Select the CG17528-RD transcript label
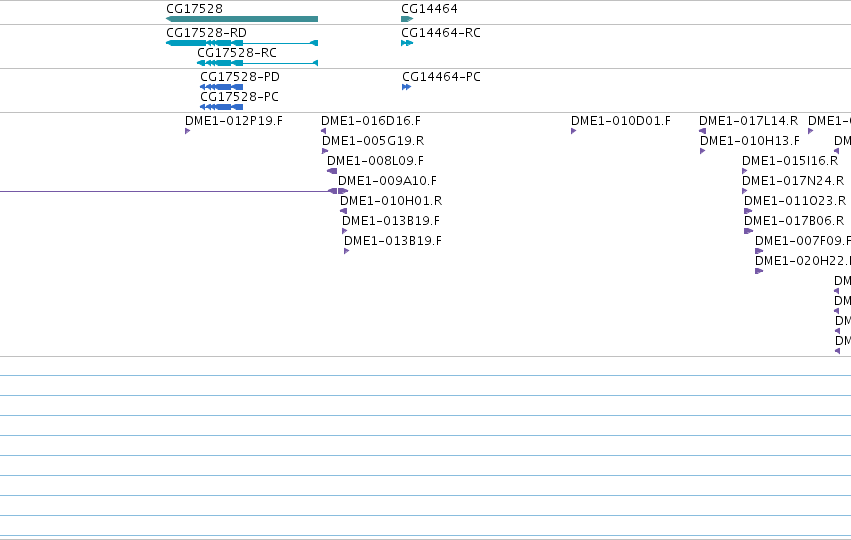 click(x=206, y=33)
